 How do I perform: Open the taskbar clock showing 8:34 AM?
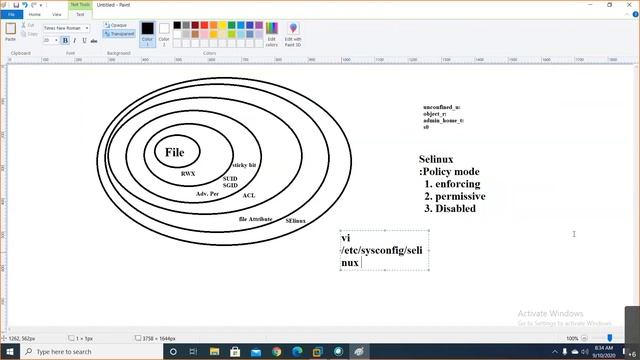(x=604, y=351)
